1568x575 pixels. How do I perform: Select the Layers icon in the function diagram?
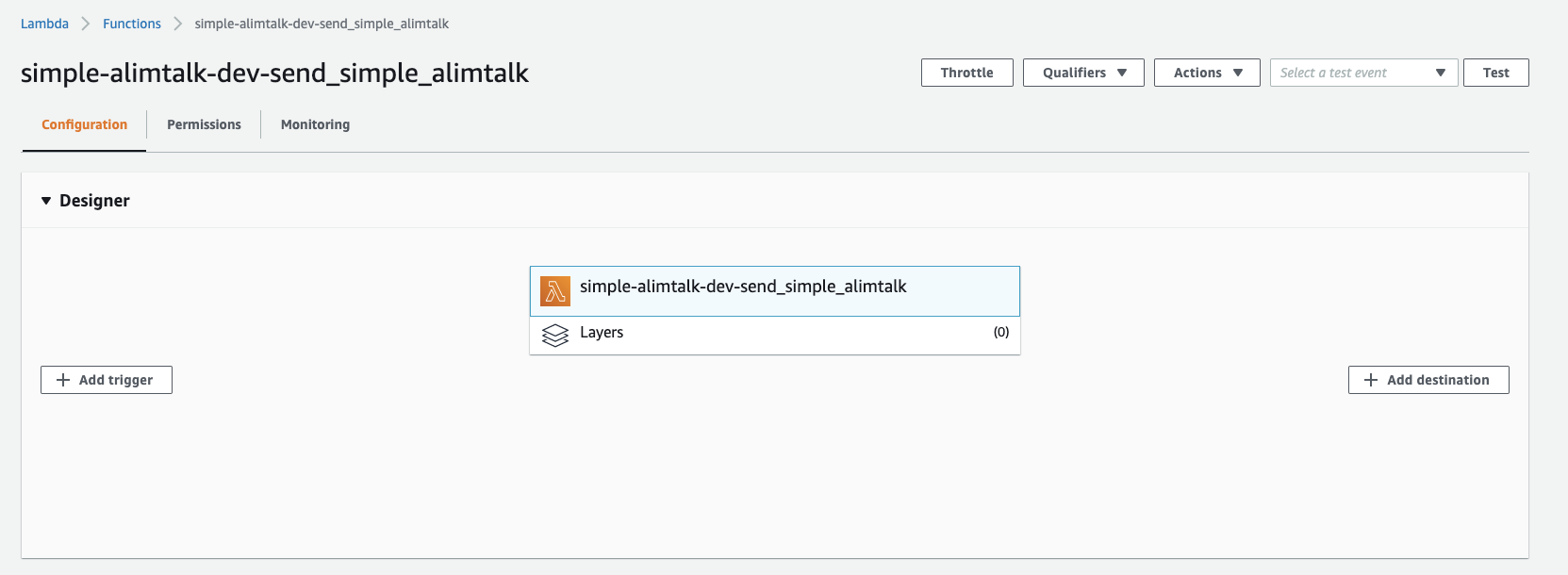click(x=554, y=333)
